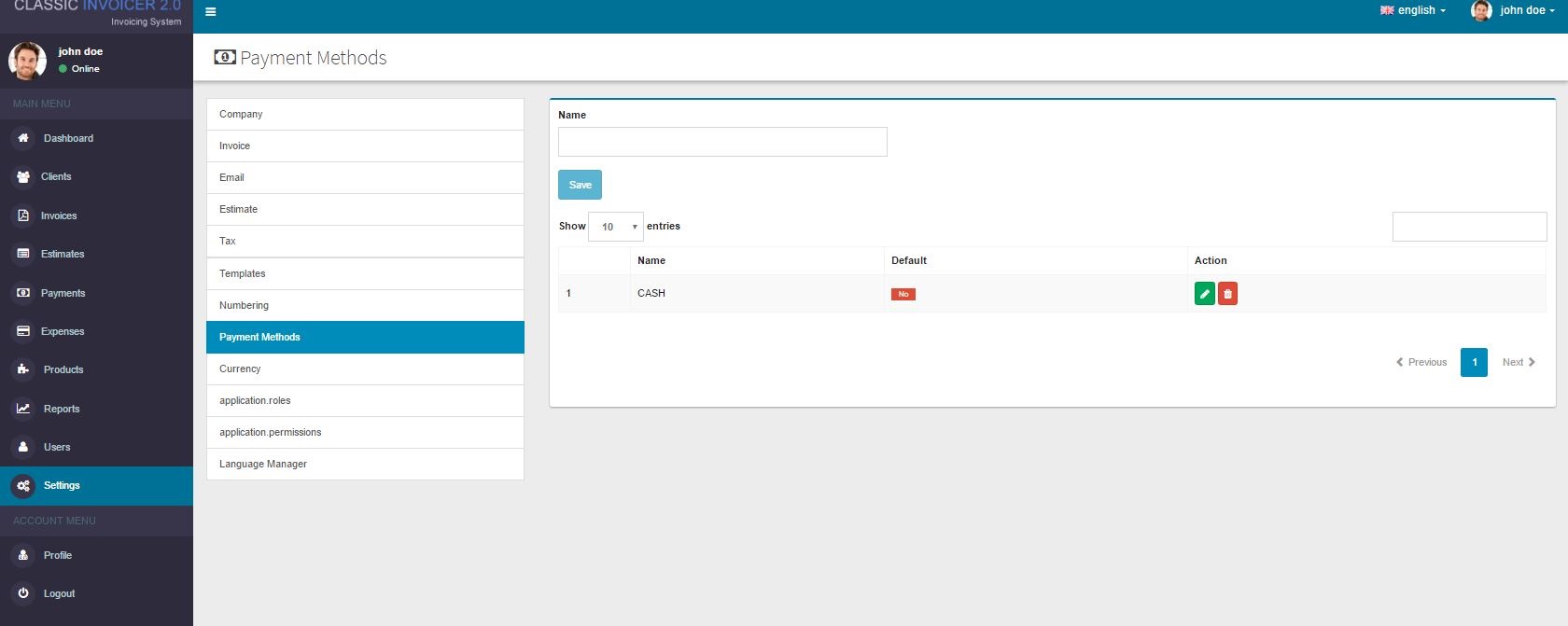Open the Language Manager settings item
The width and height of the screenshot is (1568, 626).
click(365, 464)
